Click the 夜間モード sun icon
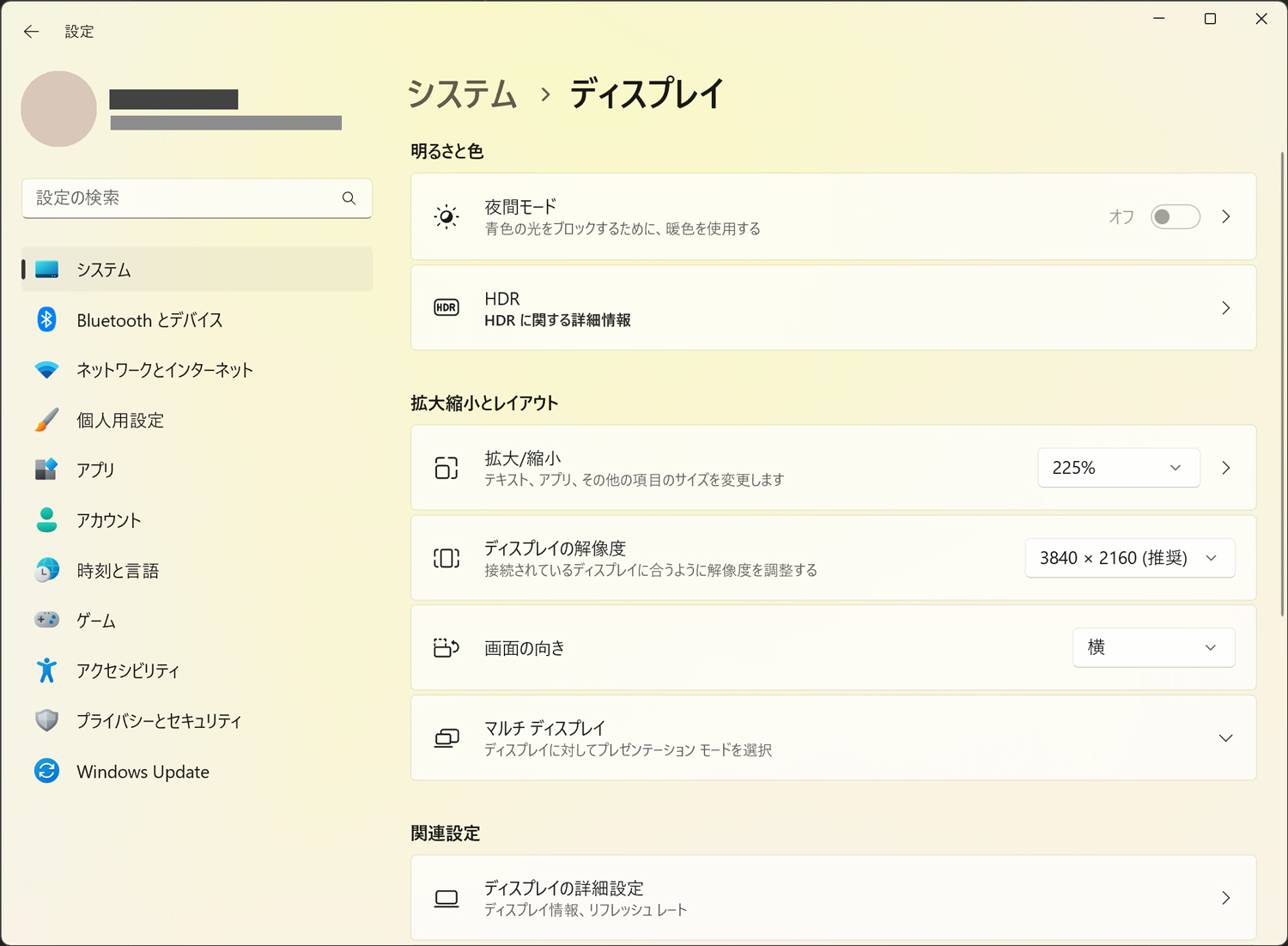Viewport: 1288px width, 946px height. [447, 216]
